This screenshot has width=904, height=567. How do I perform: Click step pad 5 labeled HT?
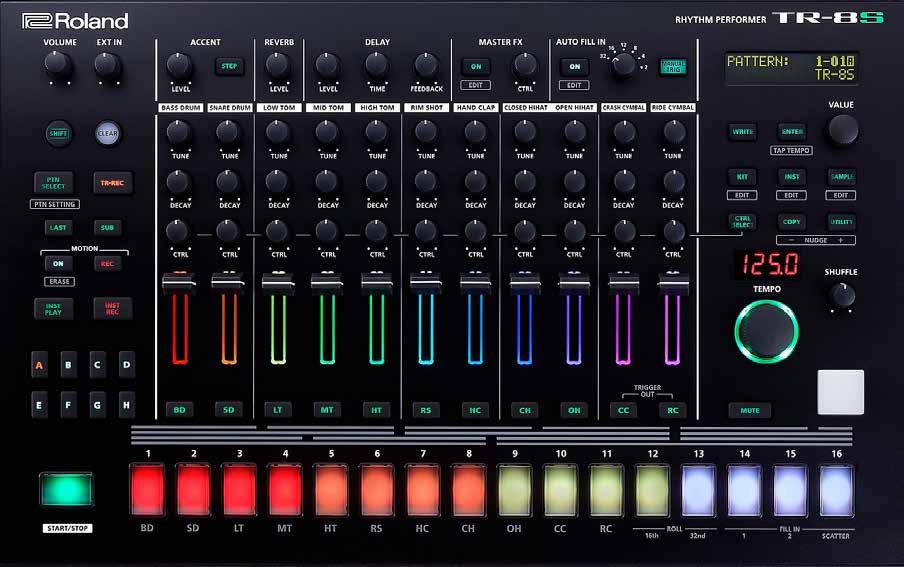coord(331,489)
